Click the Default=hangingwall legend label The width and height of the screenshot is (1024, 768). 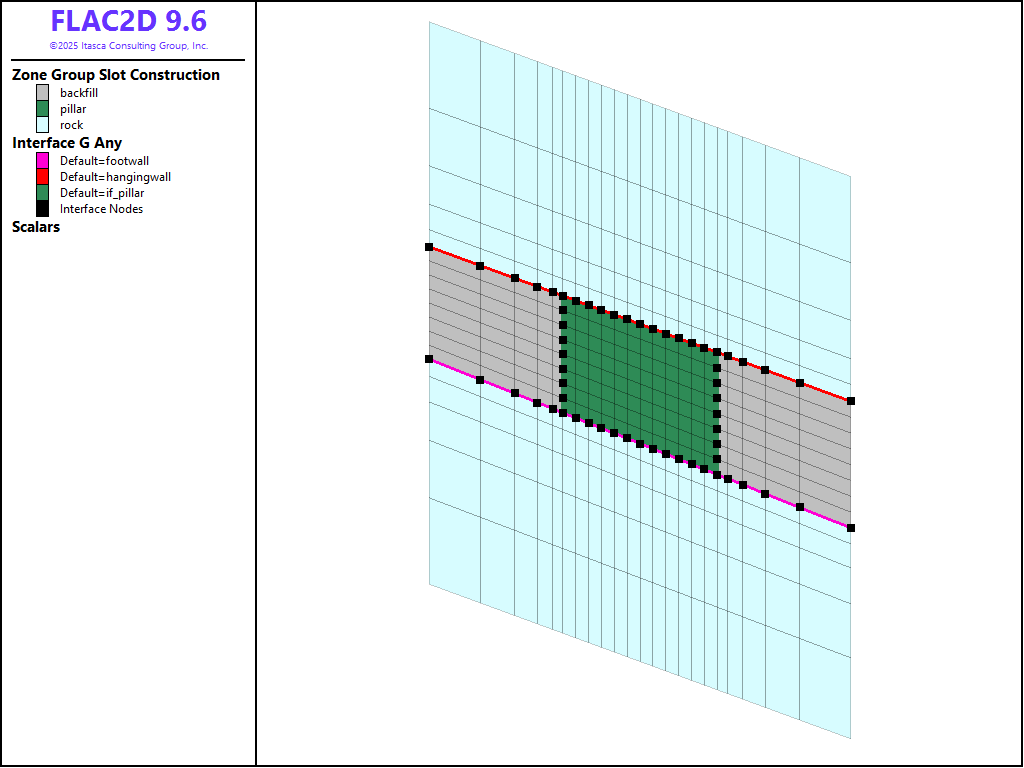coord(115,177)
